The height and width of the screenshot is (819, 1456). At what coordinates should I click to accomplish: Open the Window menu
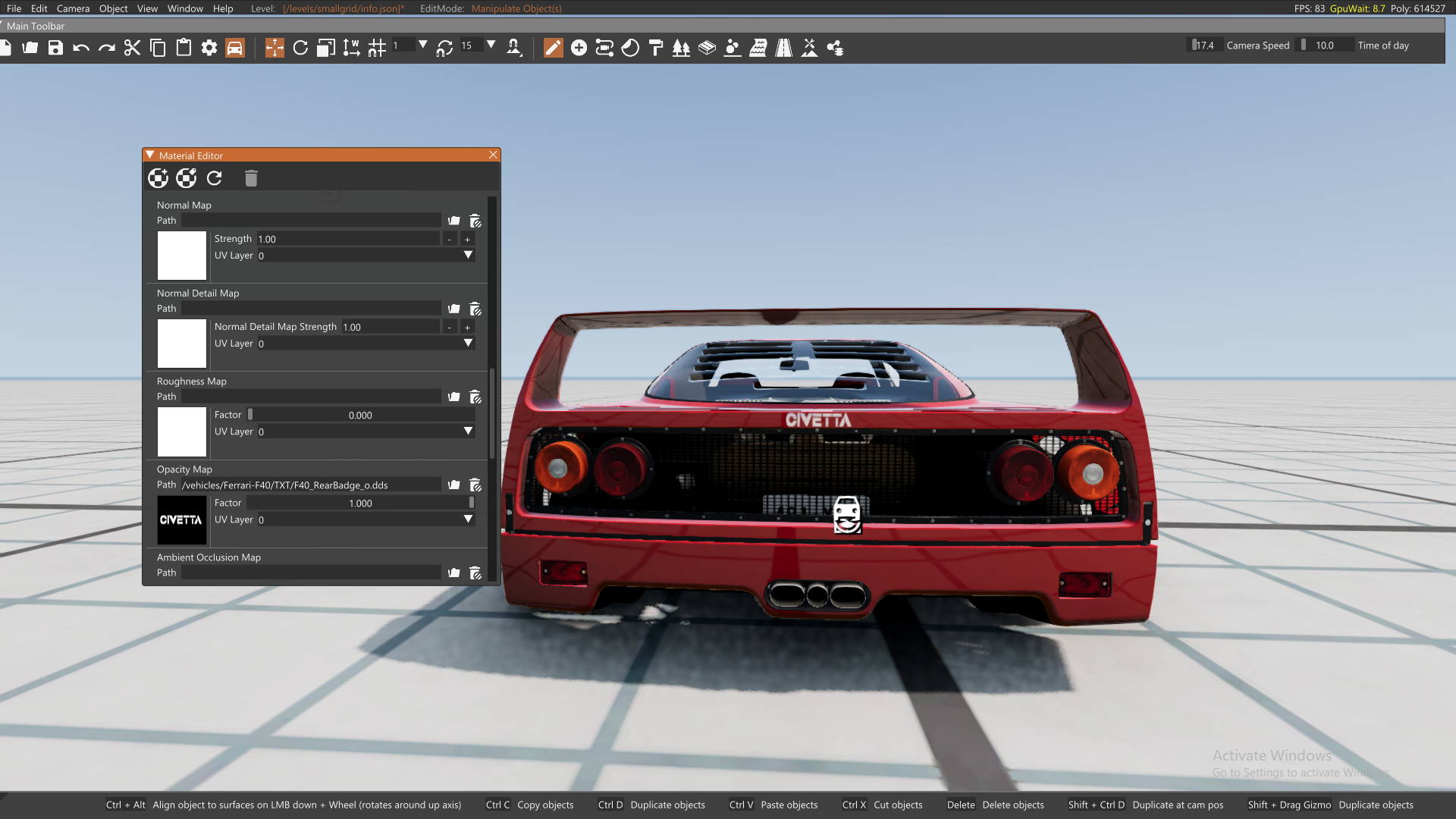coord(185,8)
